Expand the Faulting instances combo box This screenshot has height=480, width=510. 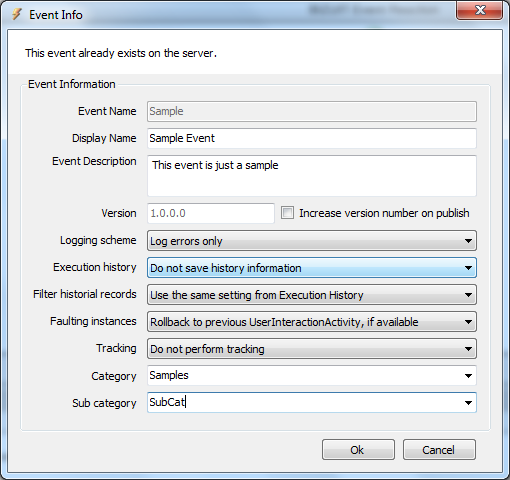click(x=312, y=322)
